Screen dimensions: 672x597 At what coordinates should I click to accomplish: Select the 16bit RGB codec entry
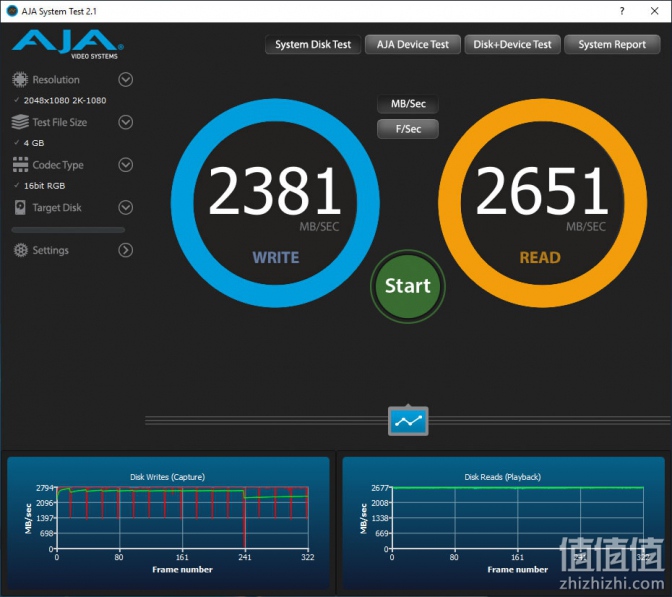point(45,186)
